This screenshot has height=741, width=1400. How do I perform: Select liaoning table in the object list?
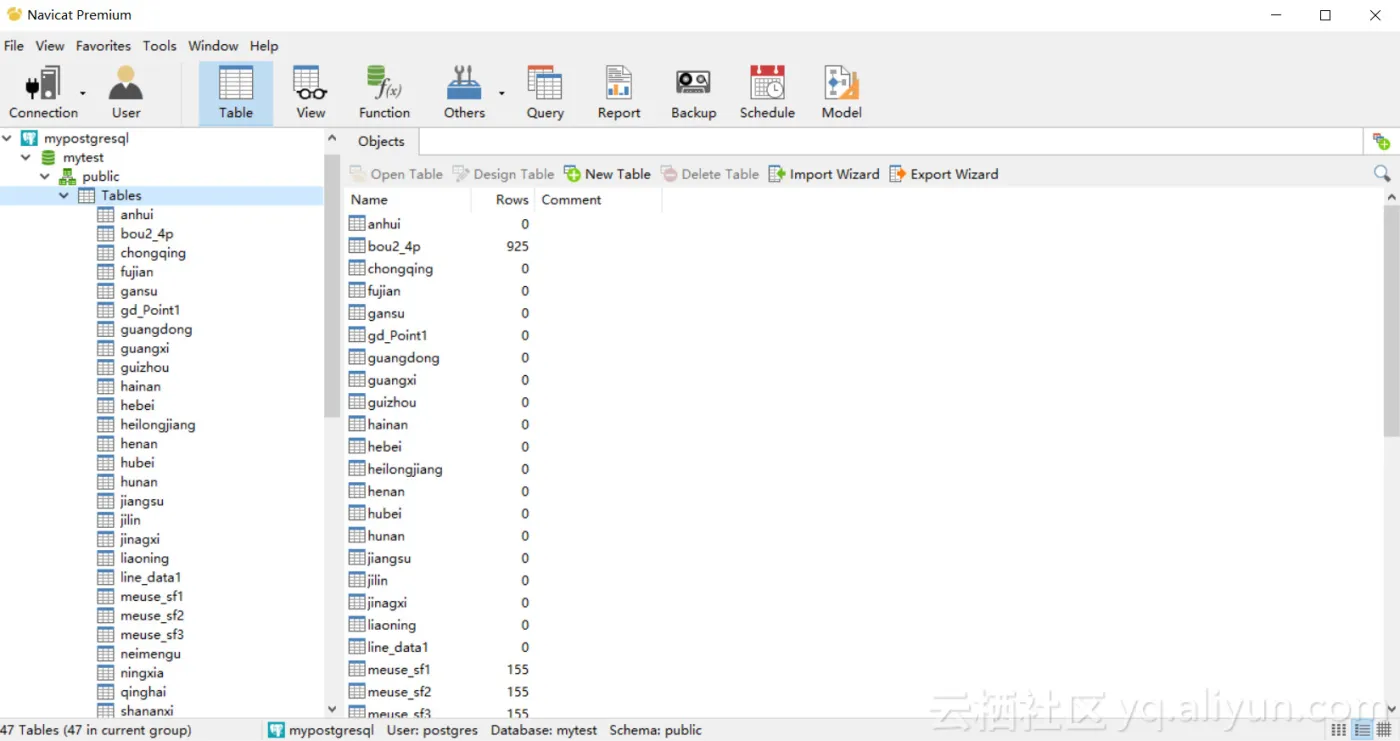(391, 625)
